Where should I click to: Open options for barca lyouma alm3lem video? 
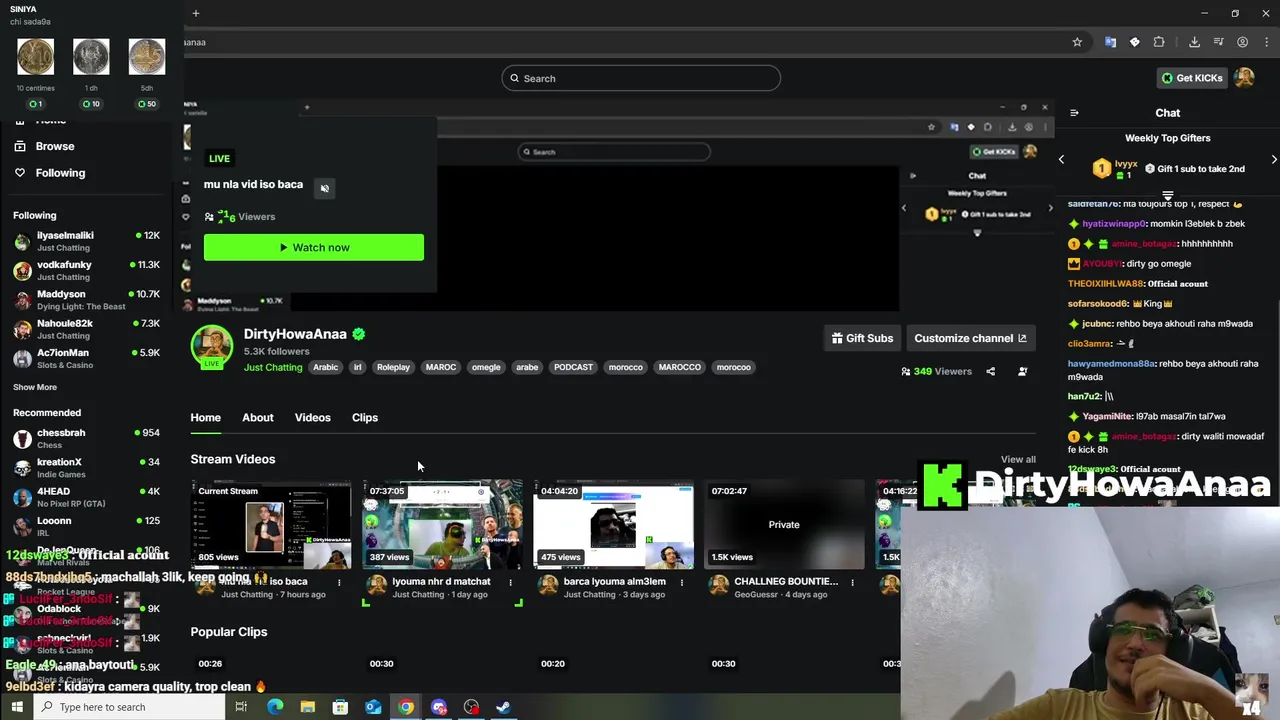[681, 582]
